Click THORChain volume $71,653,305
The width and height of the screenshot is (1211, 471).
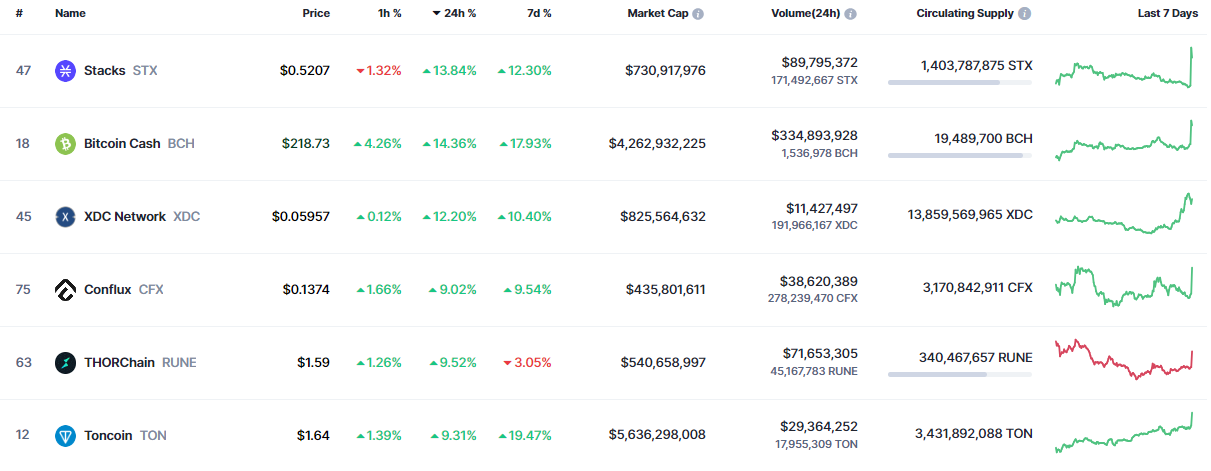[820, 354]
